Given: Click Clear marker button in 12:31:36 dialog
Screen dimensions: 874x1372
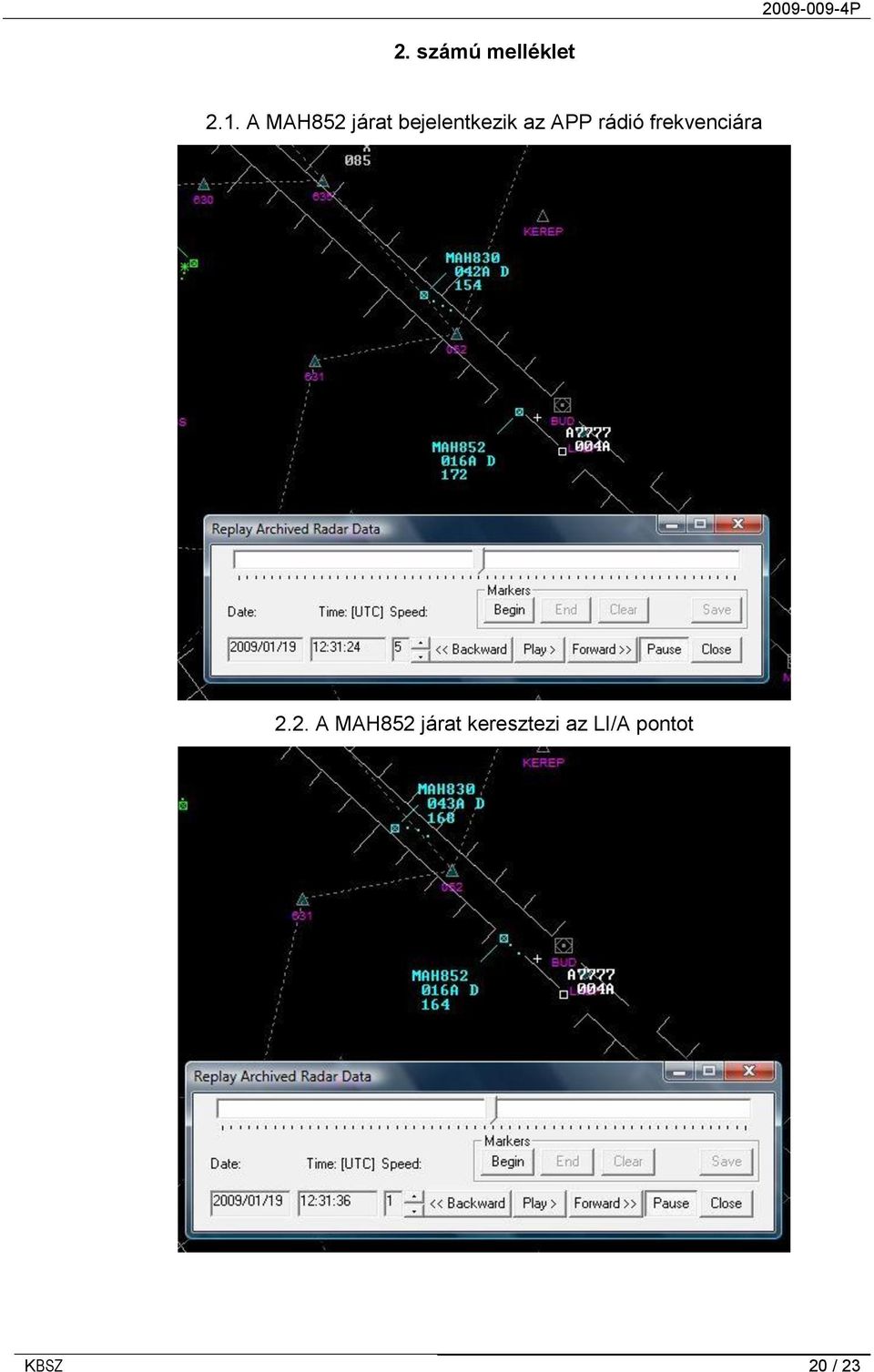Looking at the screenshot, I should (x=627, y=1162).
